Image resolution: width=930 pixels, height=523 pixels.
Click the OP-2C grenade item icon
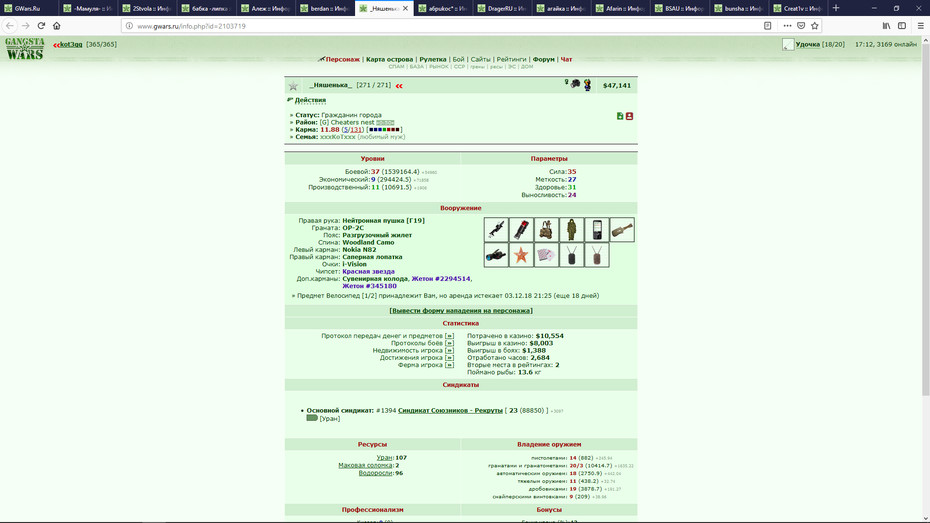coord(521,229)
